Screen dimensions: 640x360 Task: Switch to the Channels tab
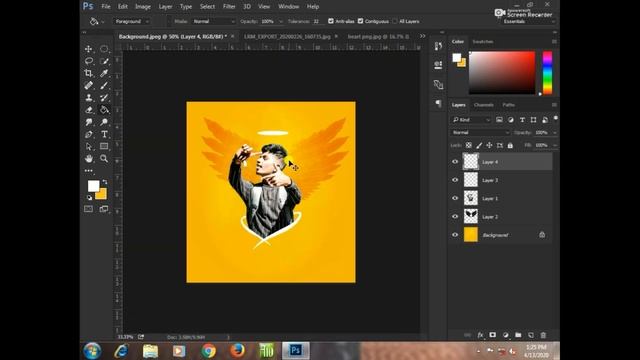coord(484,105)
